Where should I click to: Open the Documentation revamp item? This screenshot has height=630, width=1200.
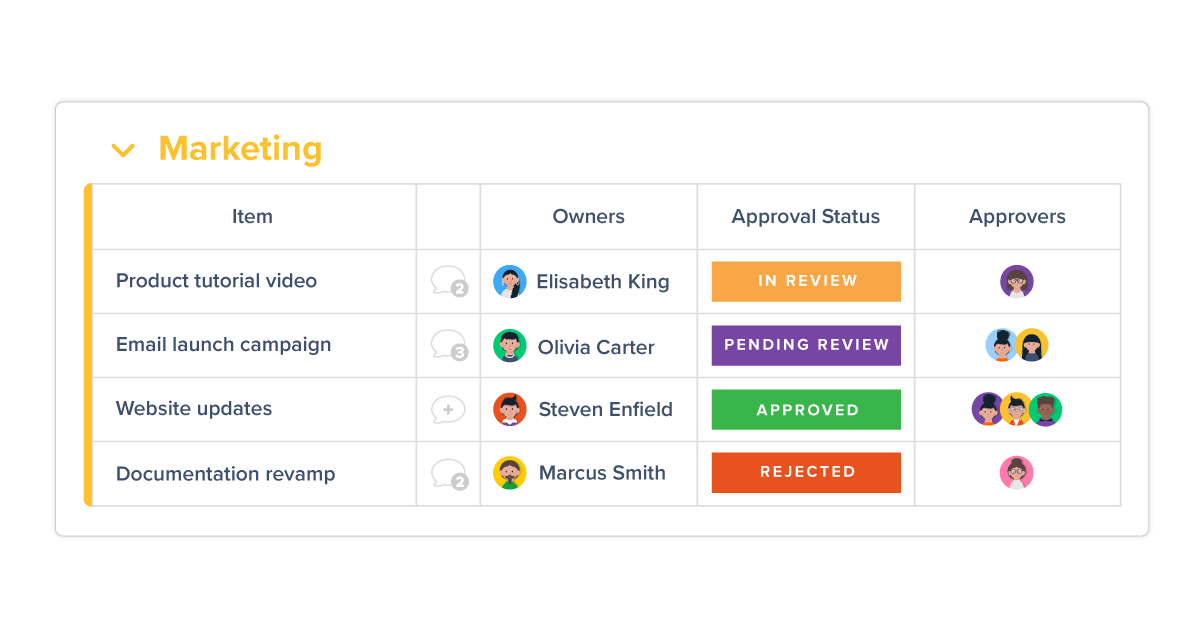225,474
